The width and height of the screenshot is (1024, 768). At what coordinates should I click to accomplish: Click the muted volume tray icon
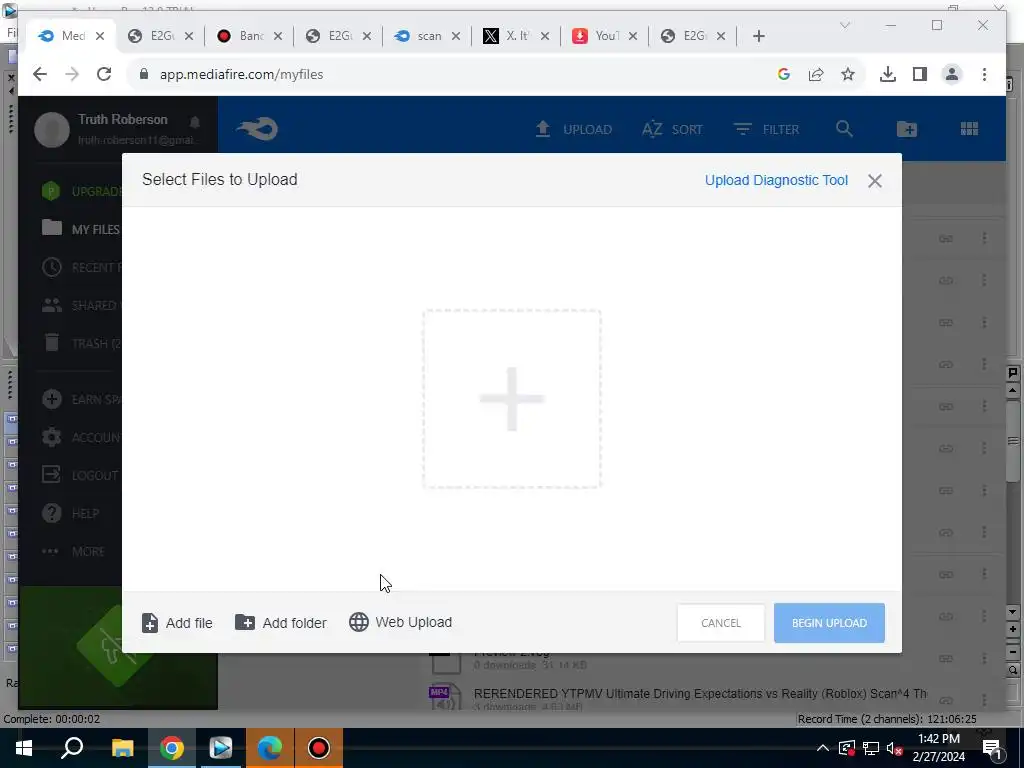click(895, 748)
